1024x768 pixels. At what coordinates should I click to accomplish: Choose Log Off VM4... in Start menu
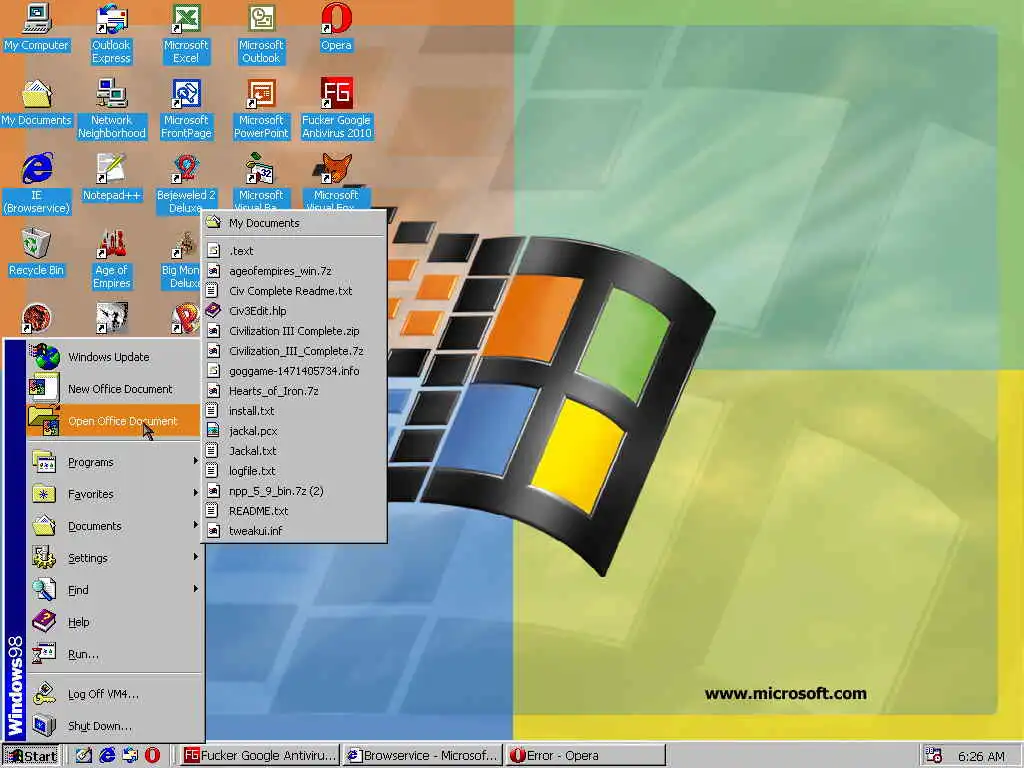(114, 694)
